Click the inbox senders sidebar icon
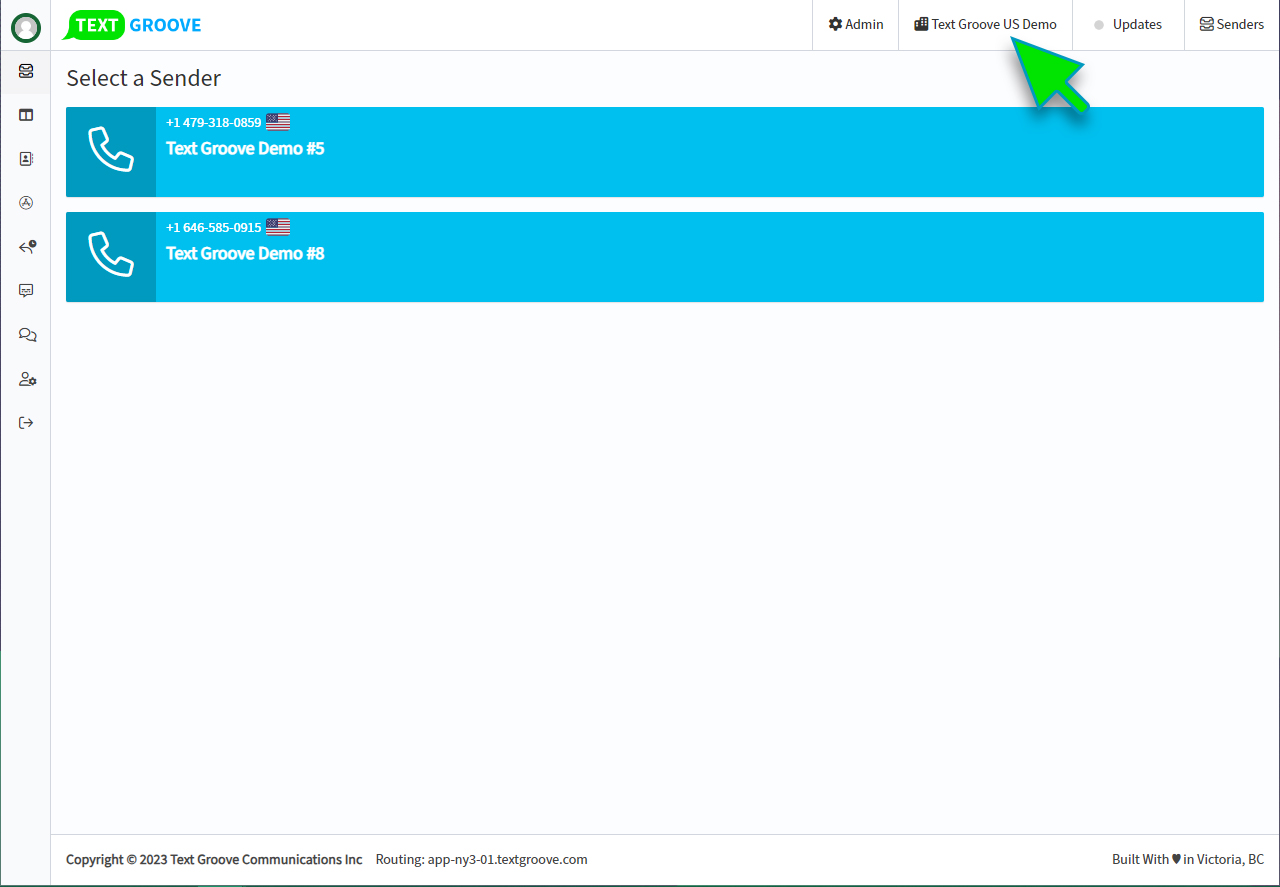Viewport: 1280px width, 887px height. [x=26, y=71]
